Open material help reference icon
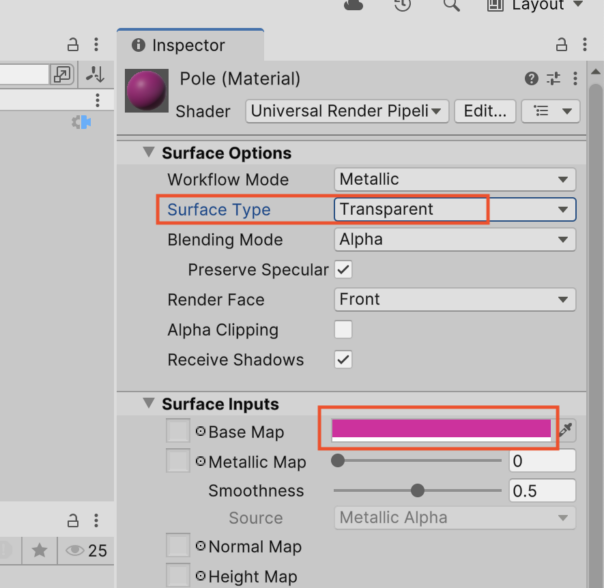Viewport: 604px width, 588px height. (531, 79)
